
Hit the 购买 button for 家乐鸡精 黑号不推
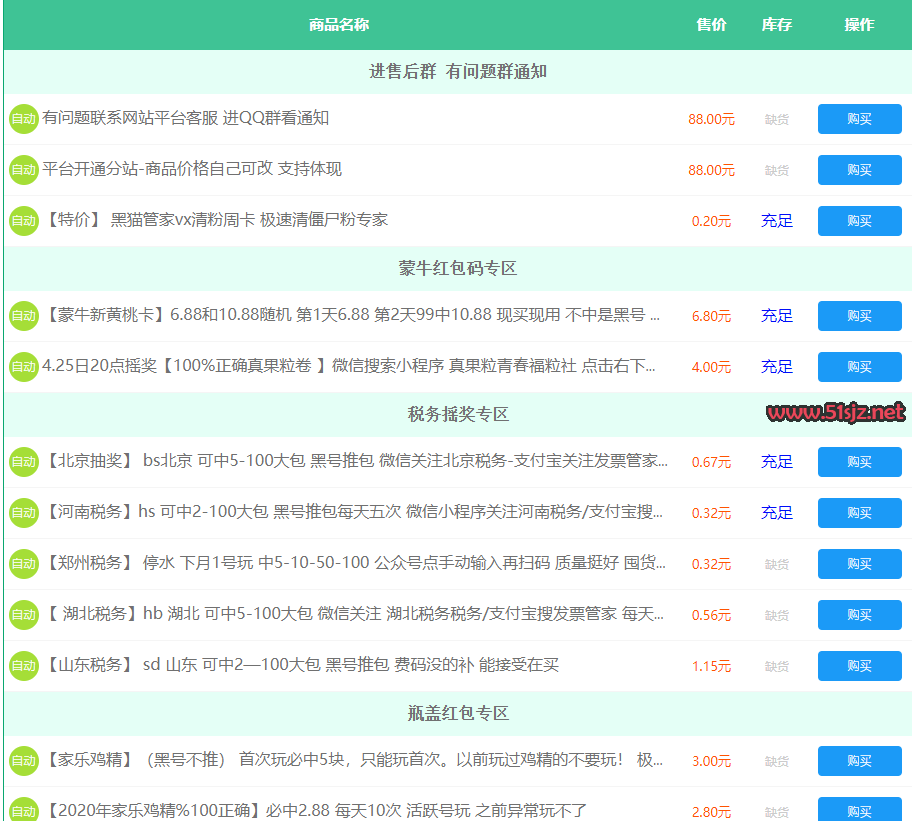pyautogui.click(x=859, y=761)
